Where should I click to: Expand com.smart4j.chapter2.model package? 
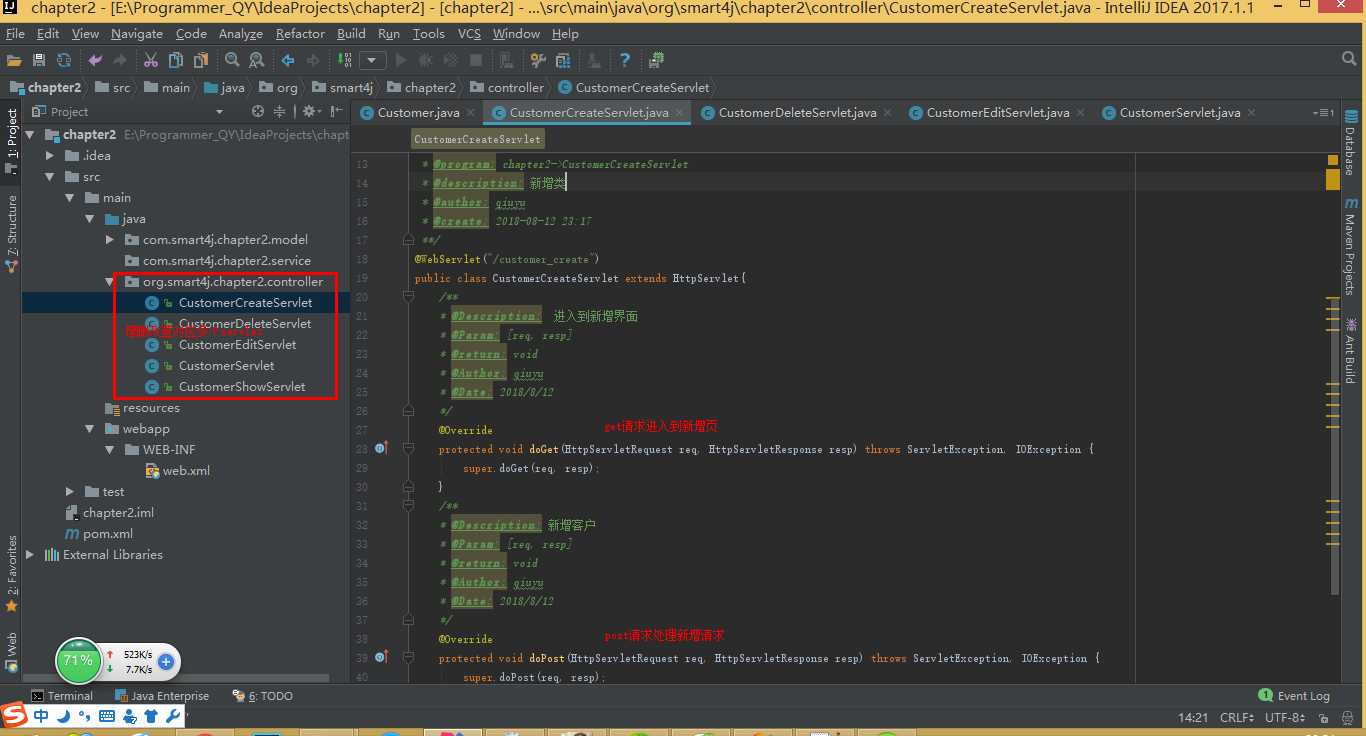point(110,239)
